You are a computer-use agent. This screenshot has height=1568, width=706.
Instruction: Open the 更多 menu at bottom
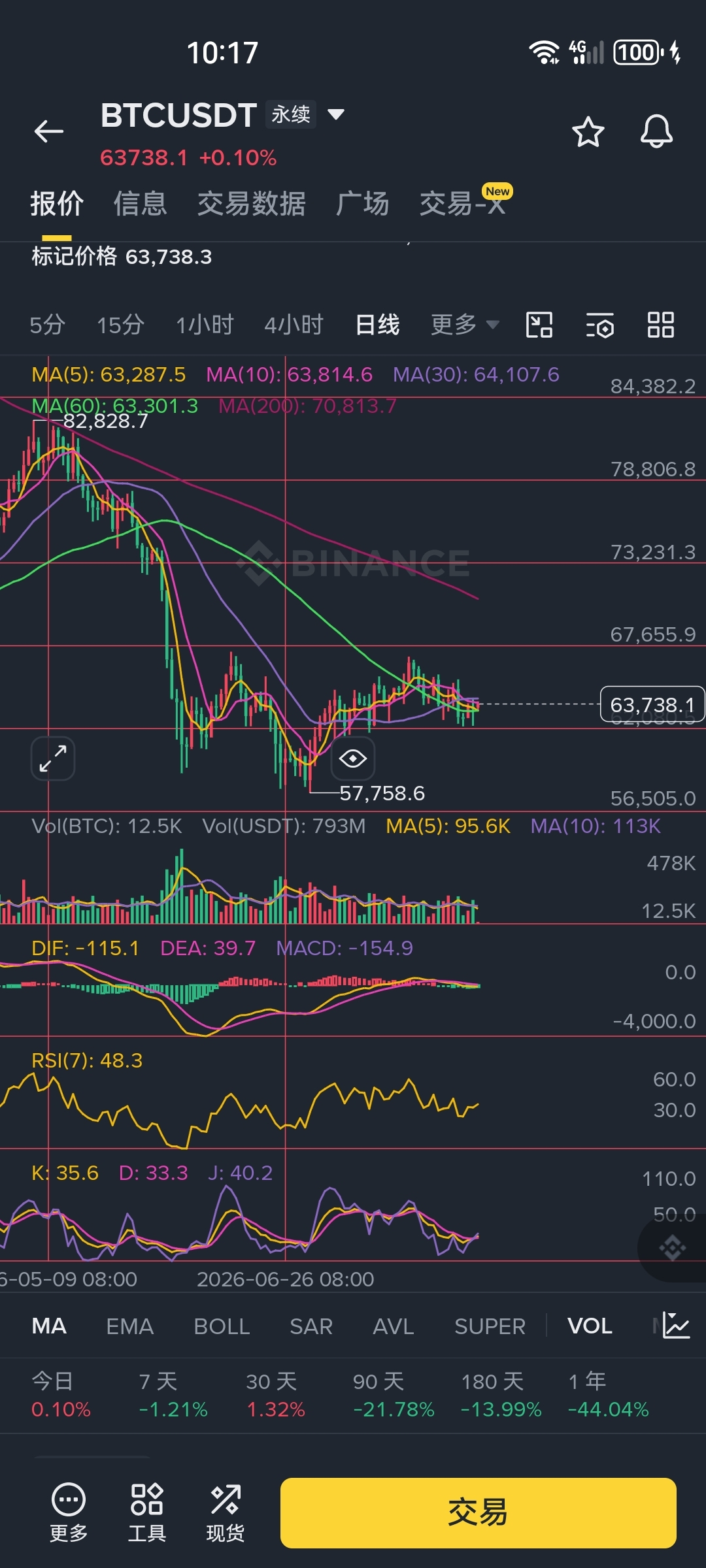pos(69,1512)
